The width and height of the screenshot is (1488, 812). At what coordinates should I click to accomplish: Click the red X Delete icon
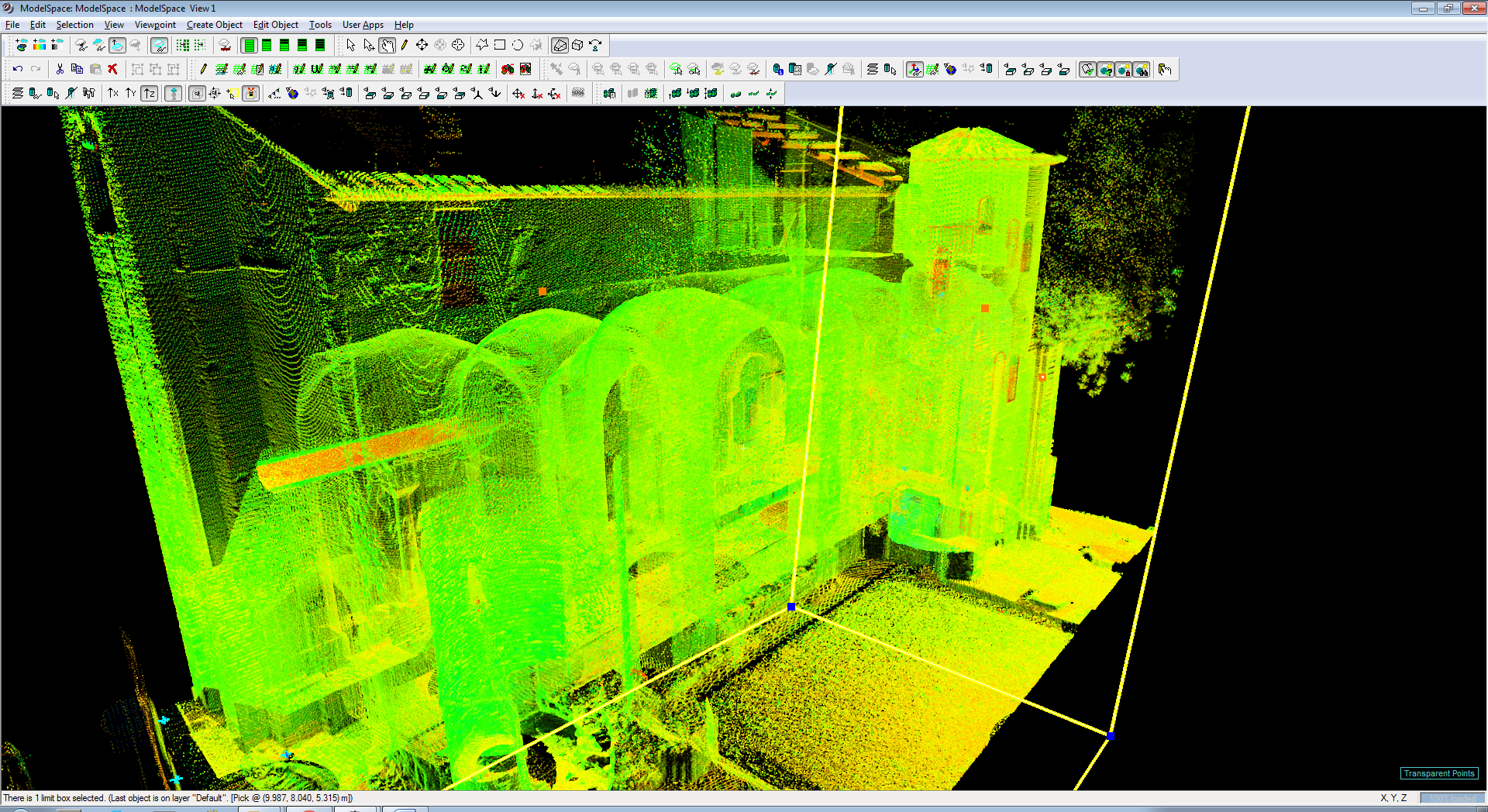click(113, 69)
